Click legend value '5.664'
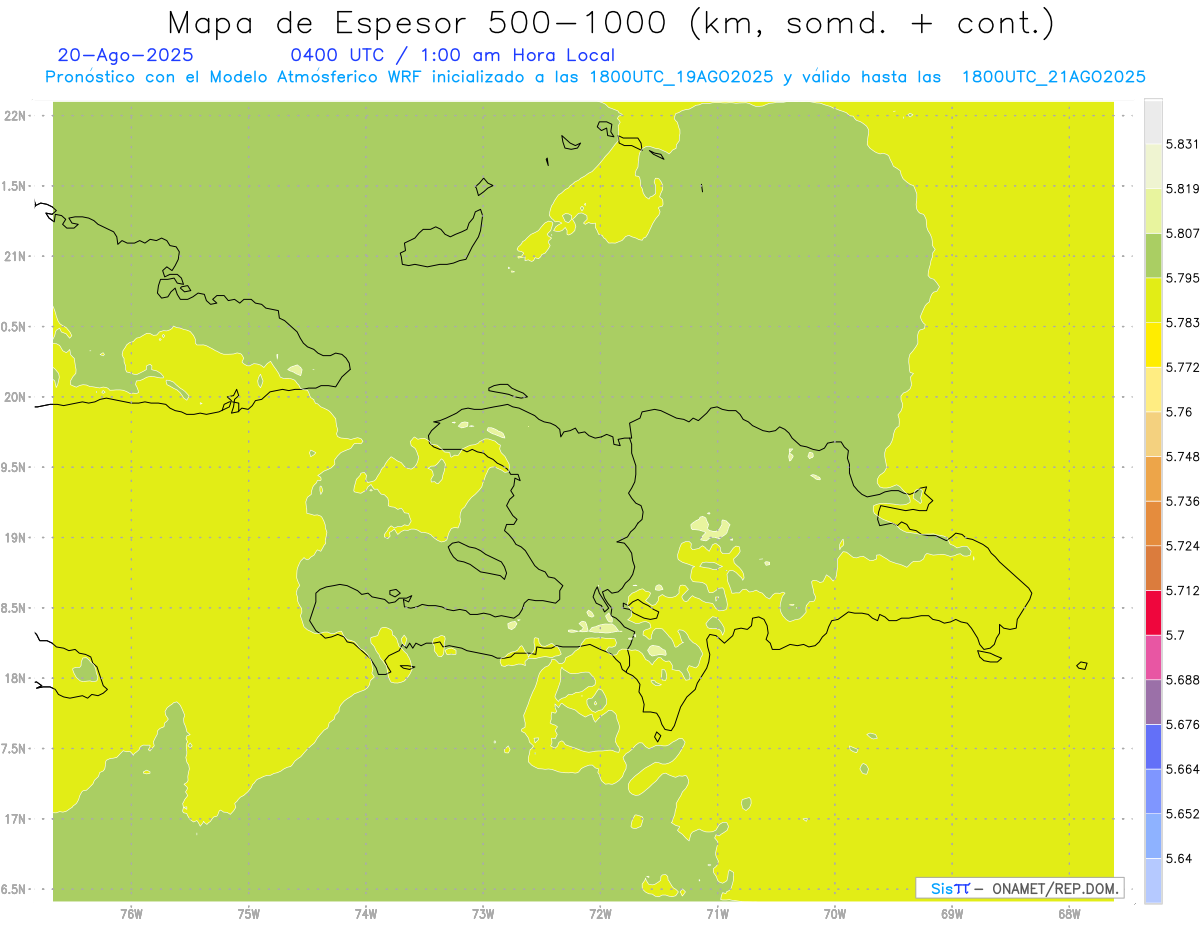The width and height of the screenshot is (1200, 927). (x=1182, y=769)
